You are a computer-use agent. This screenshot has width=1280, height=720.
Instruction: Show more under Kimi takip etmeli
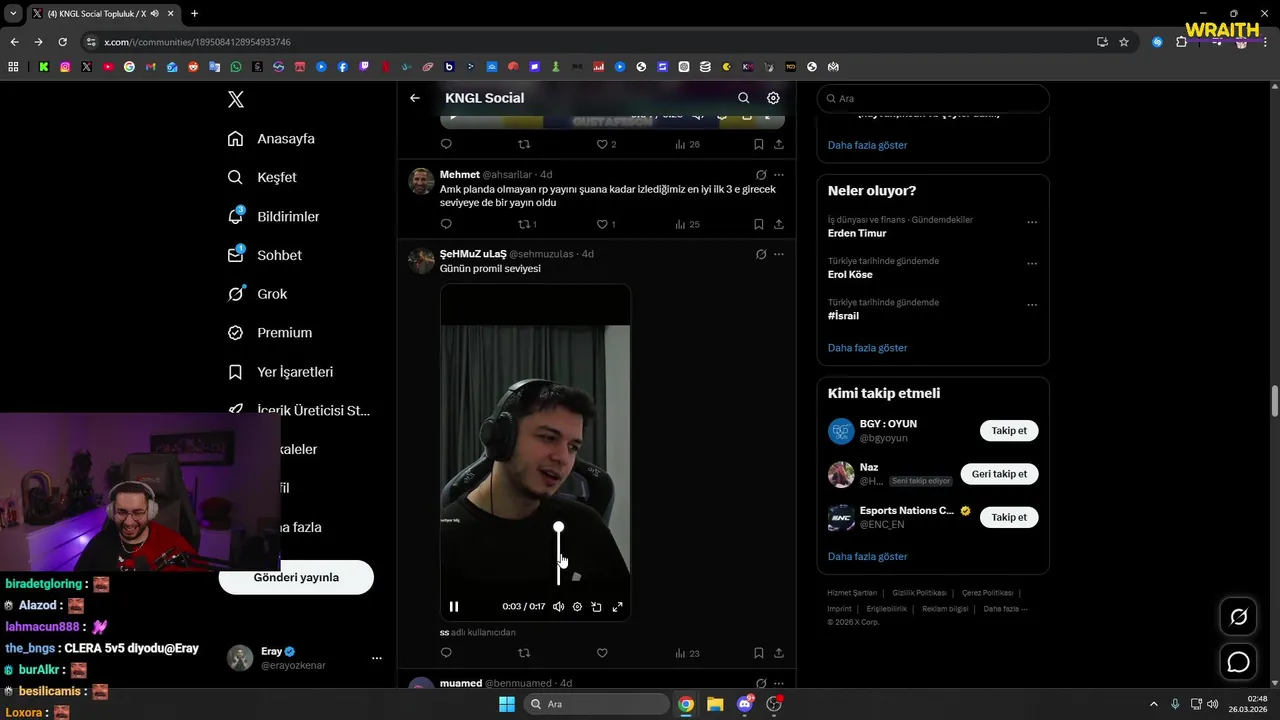click(867, 556)
